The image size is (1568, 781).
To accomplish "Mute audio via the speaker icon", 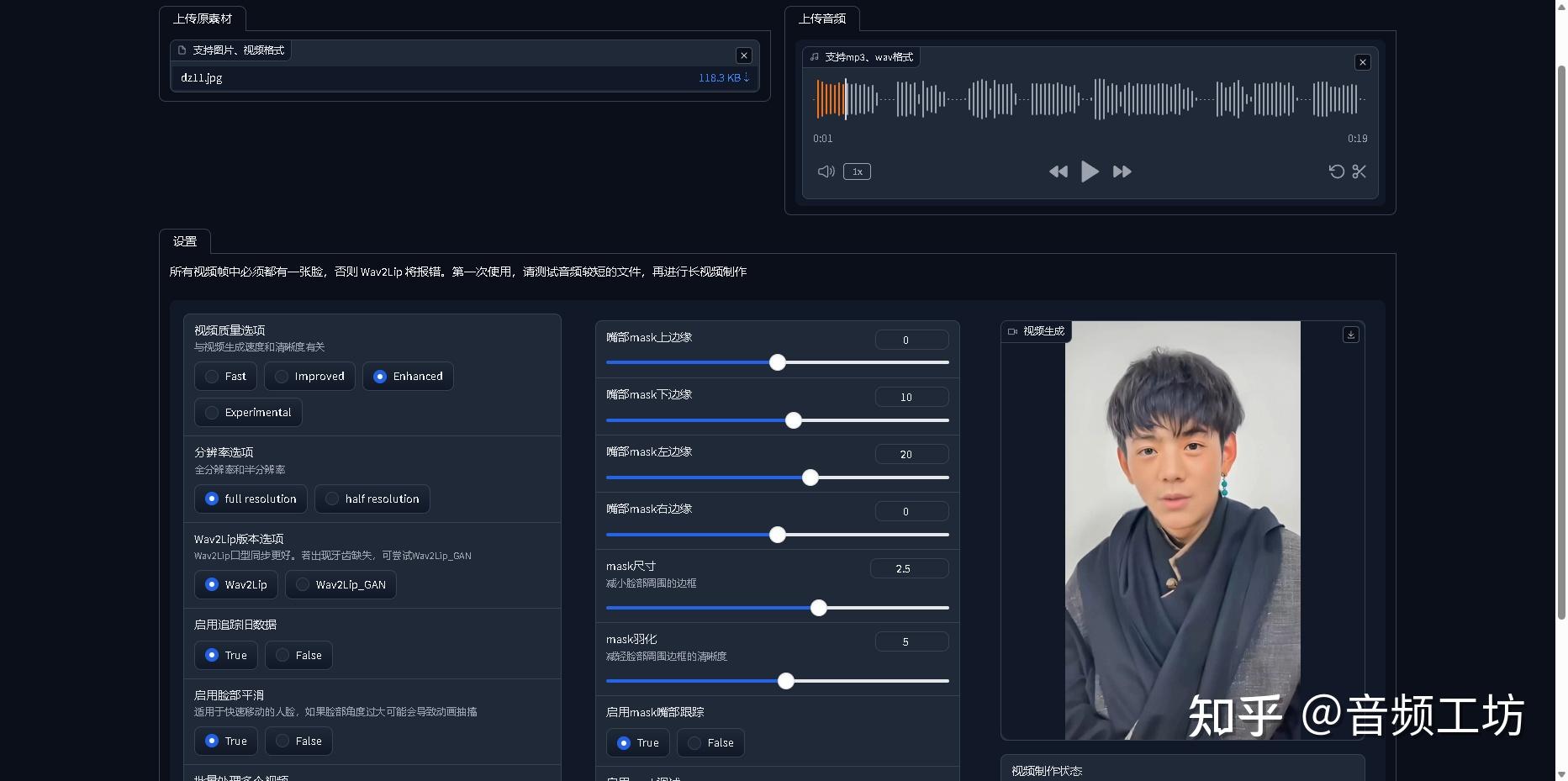I will (825, 172).
